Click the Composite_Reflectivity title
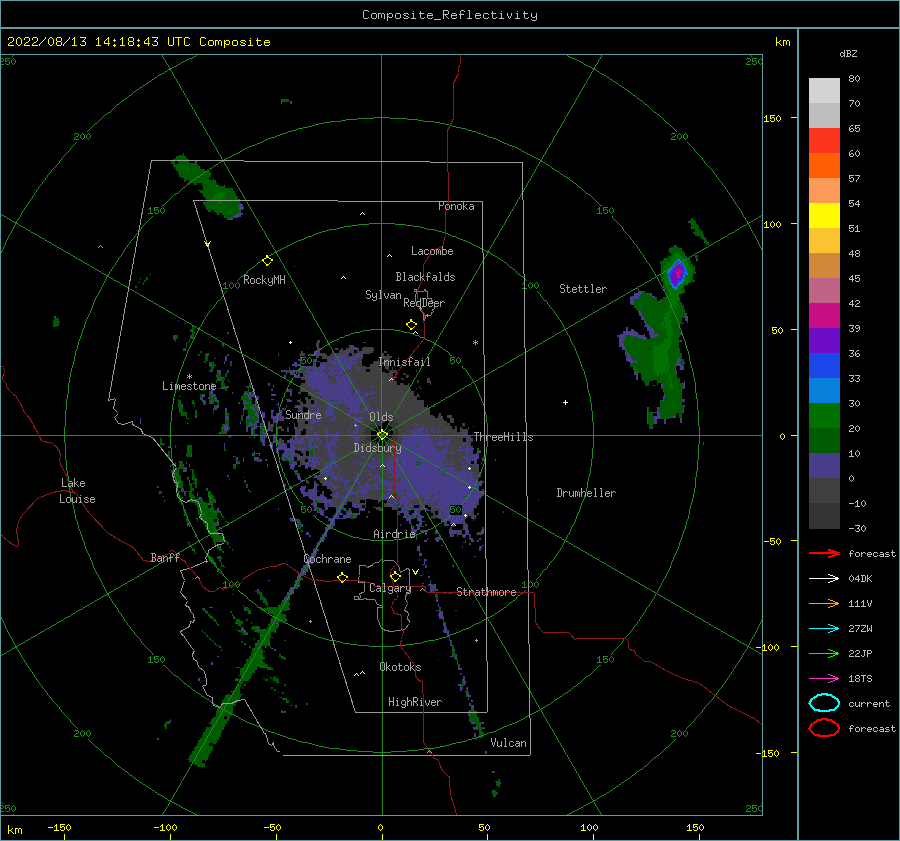This screenshot has width=900, height=841. (x=450, y=15)
